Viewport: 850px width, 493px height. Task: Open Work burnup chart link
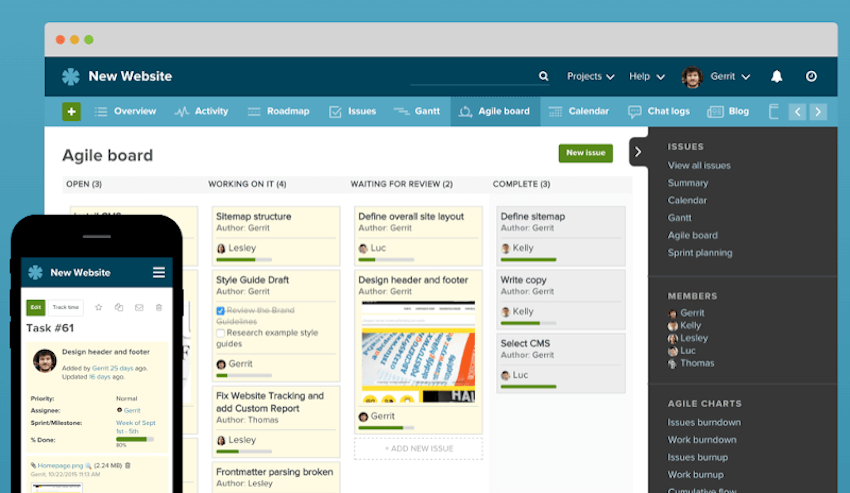point(695,475)
